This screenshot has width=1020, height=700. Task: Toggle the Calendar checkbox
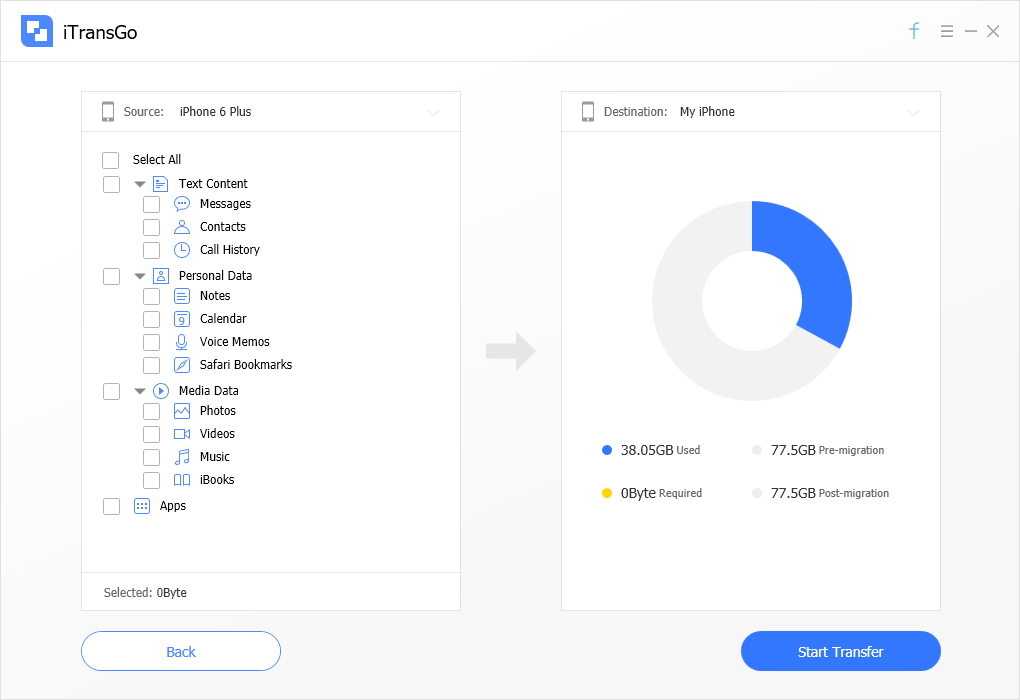coord(151,319)
